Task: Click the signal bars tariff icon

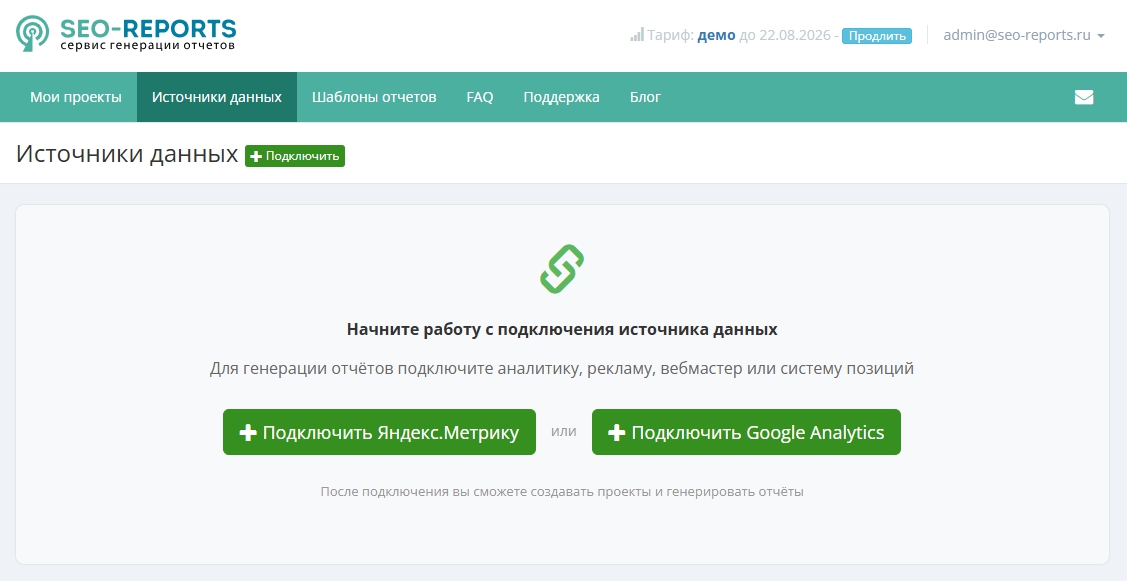Action: click(x=637, y=35)
